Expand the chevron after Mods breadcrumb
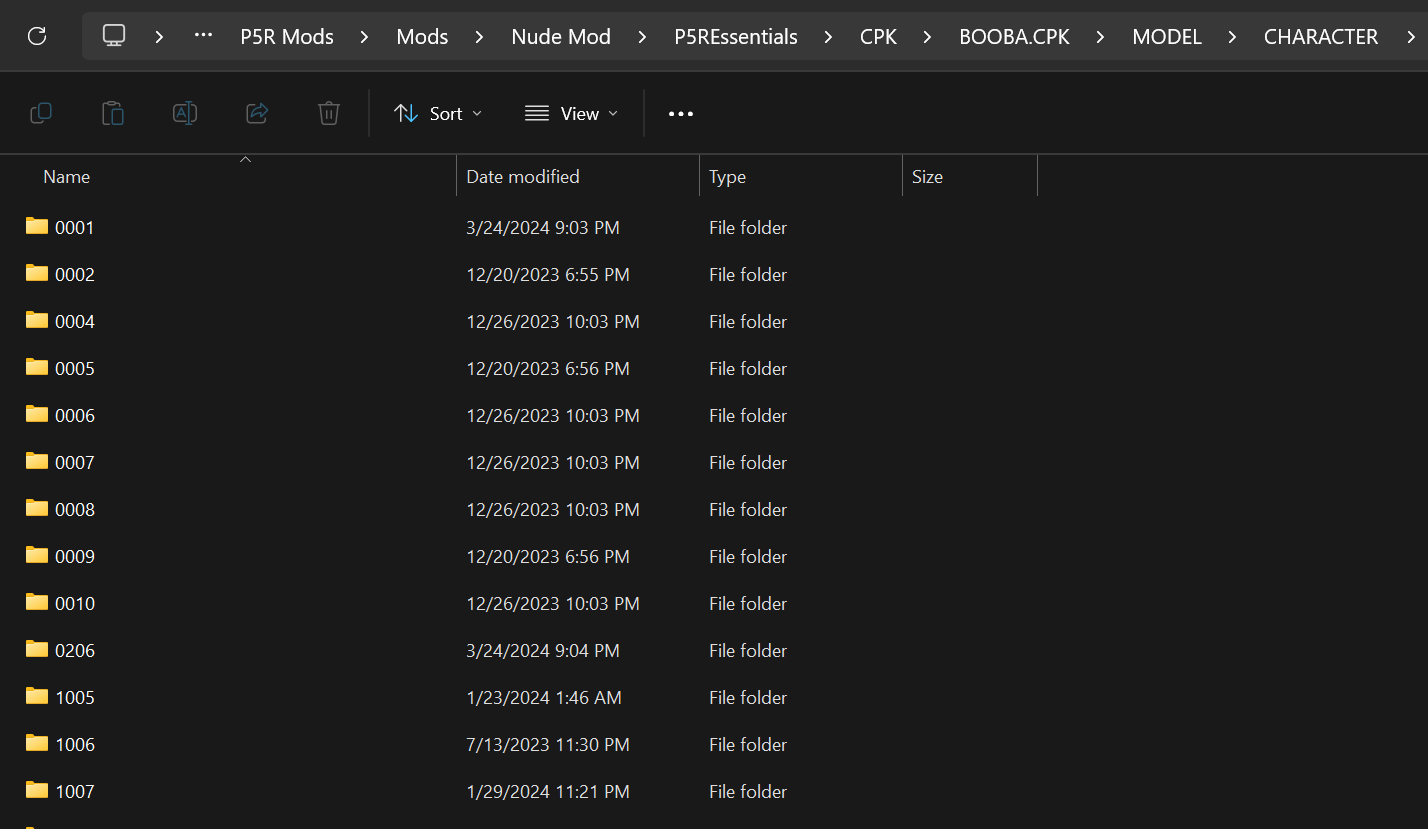Image resolution: width=1428 pixels, height=829 pixels. coord(480,37)
